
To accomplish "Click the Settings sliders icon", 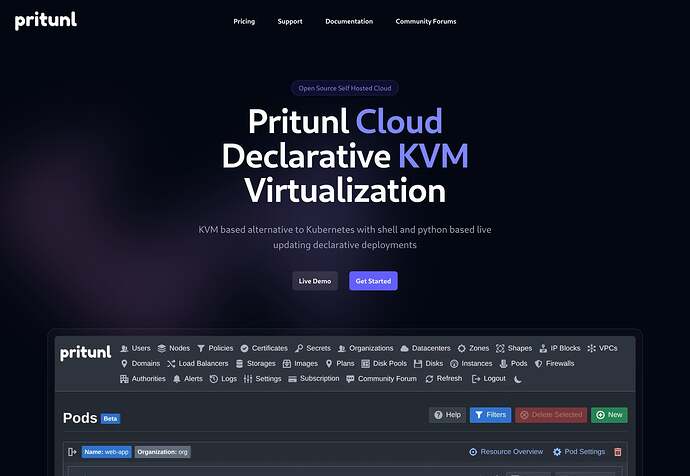I will (x=248, y=379).
